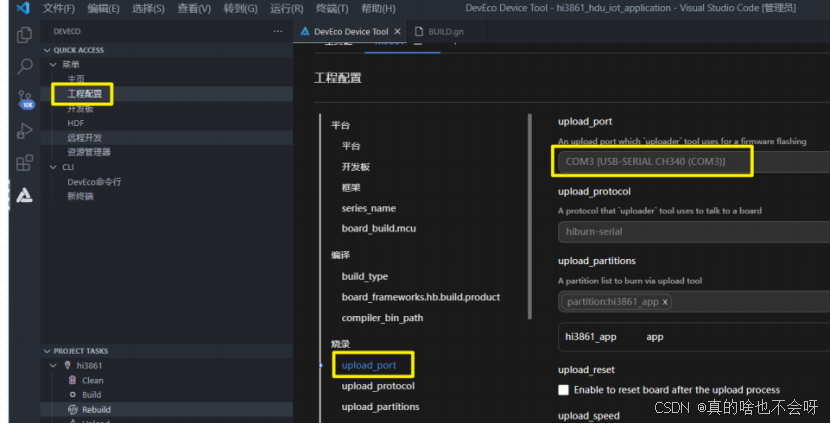The image size is (831, 424).
Task: Open Source Control view in activity bar
Action: (x=25, y=99)
